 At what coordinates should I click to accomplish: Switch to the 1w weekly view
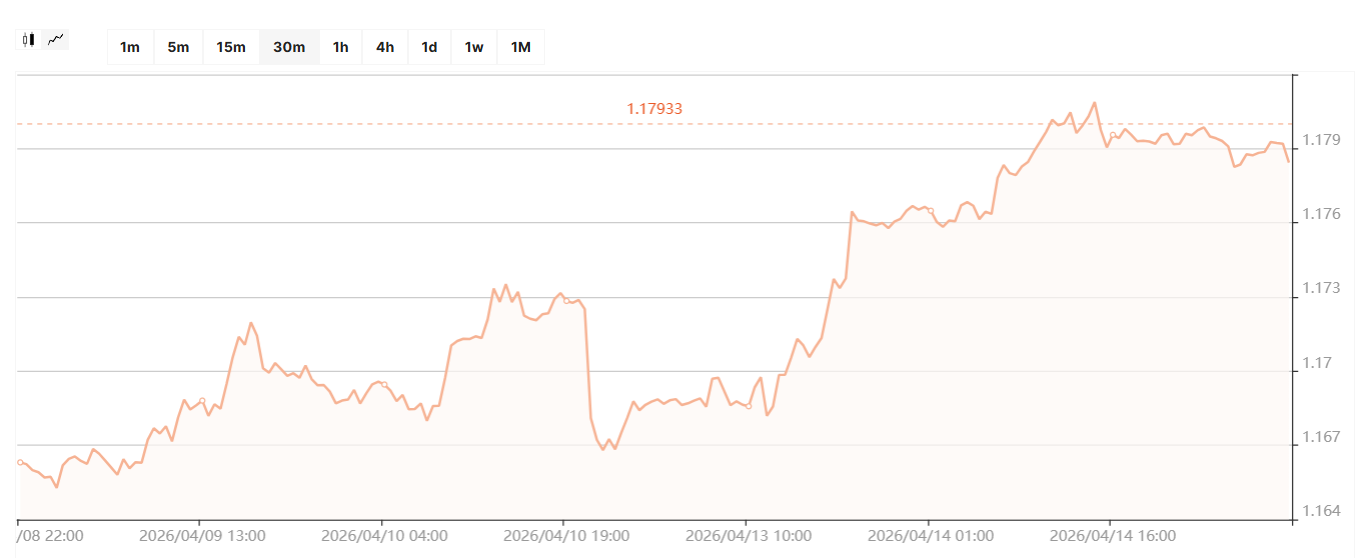474,47
